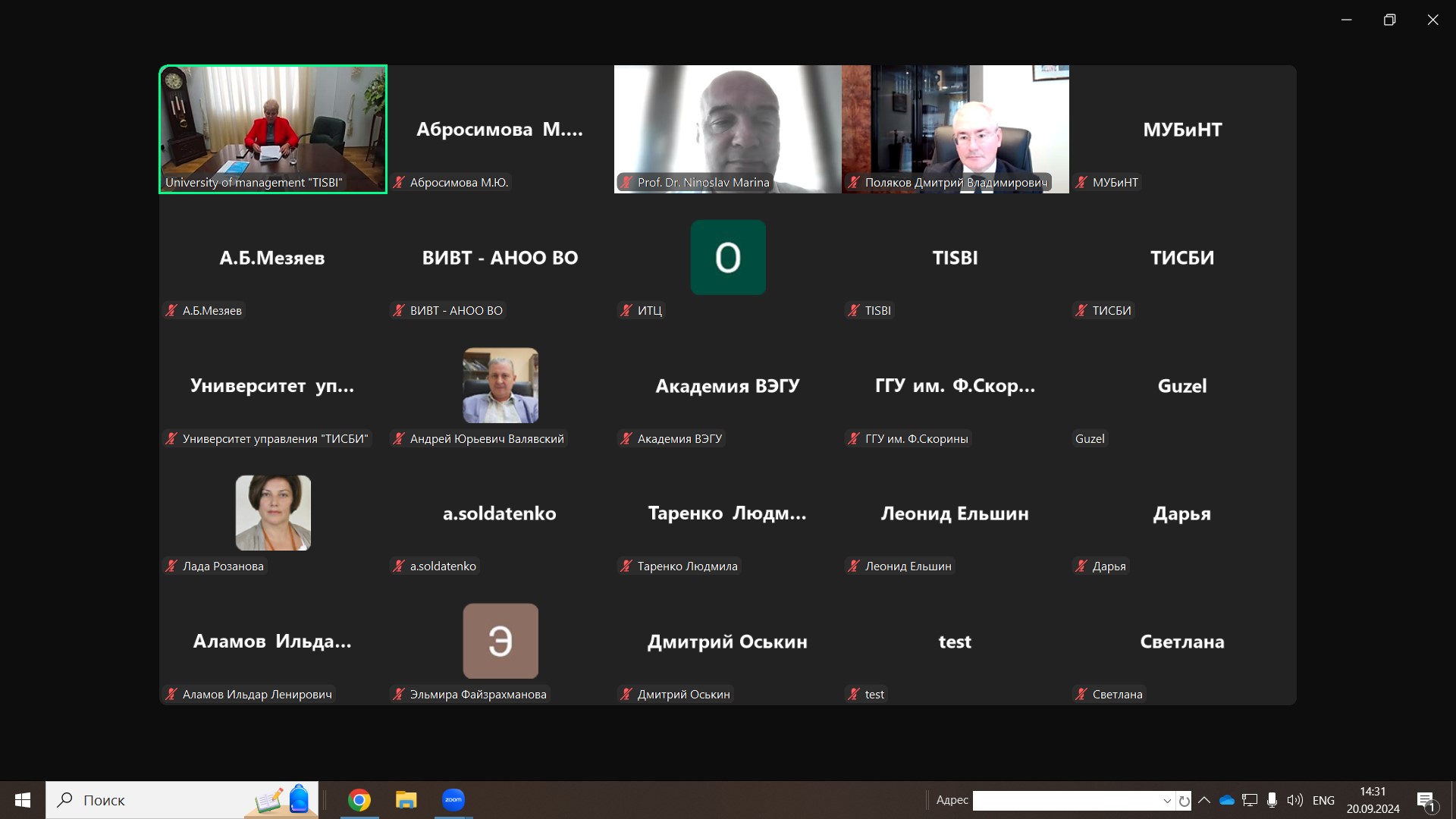Select University of management TISBI video tile

pyautogui.click(x=273, y=129)
